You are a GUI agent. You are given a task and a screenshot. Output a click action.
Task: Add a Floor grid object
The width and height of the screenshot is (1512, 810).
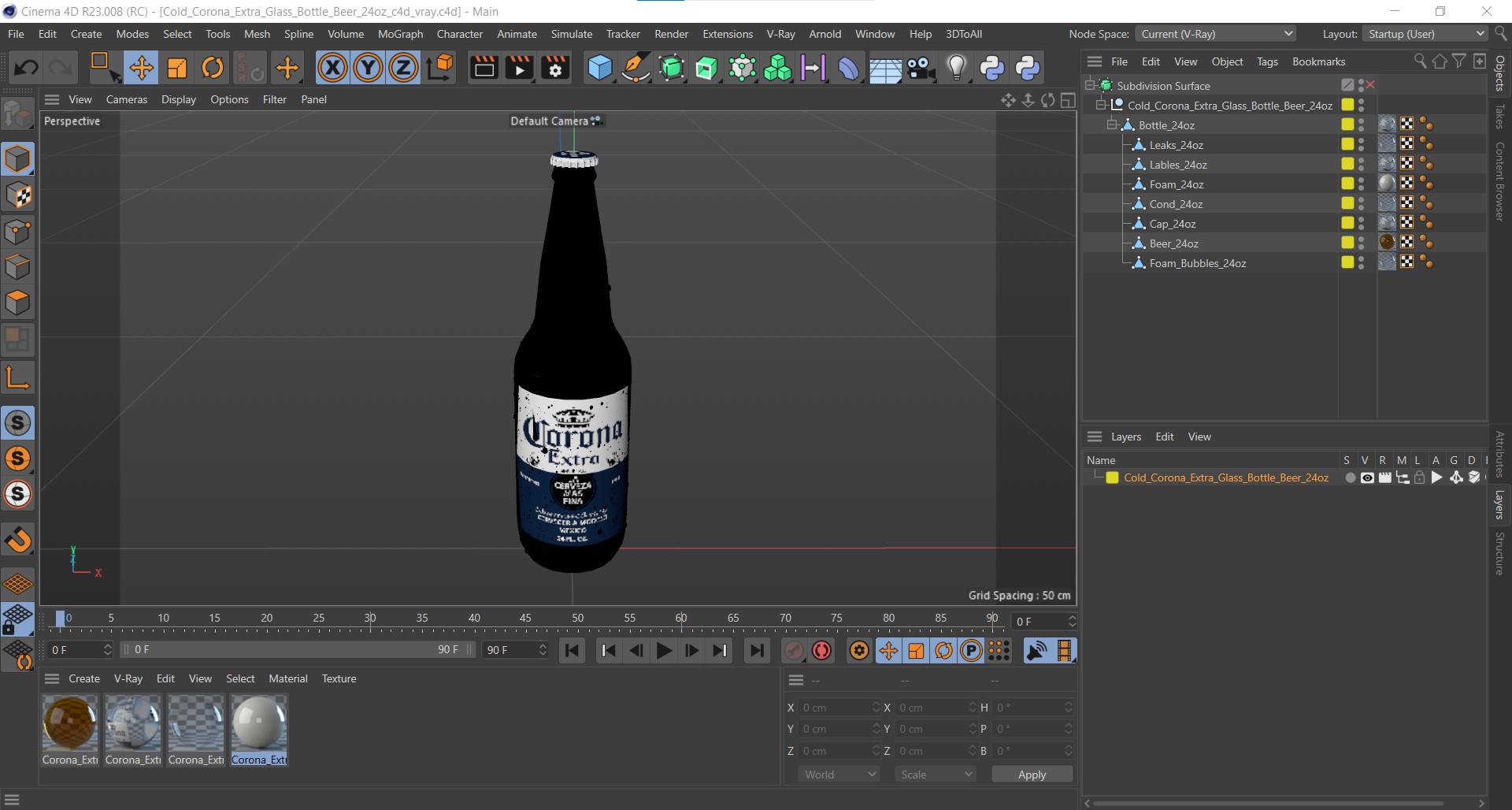click(x=885, y=69)
